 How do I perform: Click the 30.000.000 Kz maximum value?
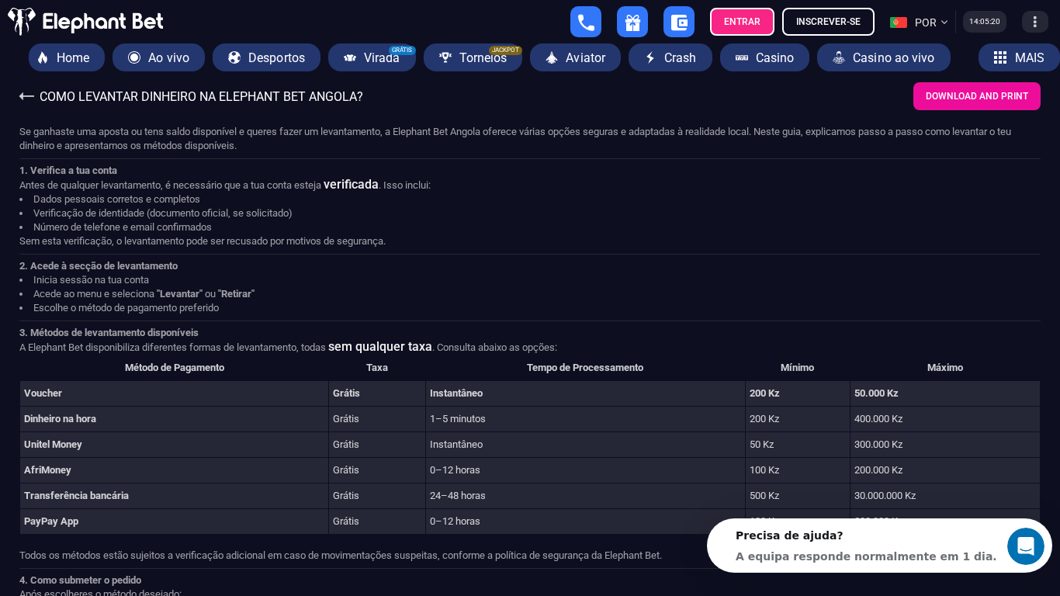(885, 496)
